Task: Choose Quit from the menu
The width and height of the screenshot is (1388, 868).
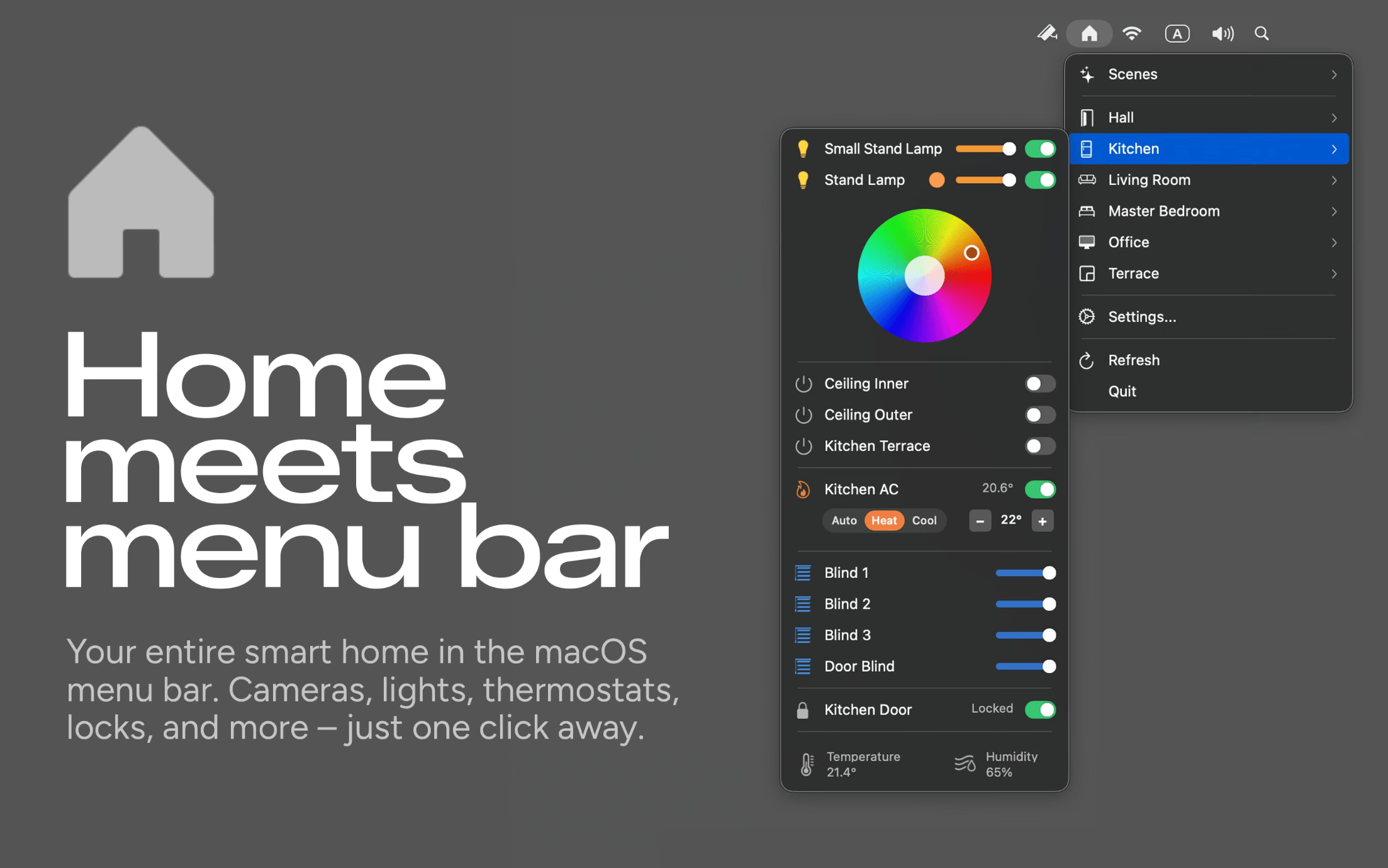Action: (x=1122, y=391)
